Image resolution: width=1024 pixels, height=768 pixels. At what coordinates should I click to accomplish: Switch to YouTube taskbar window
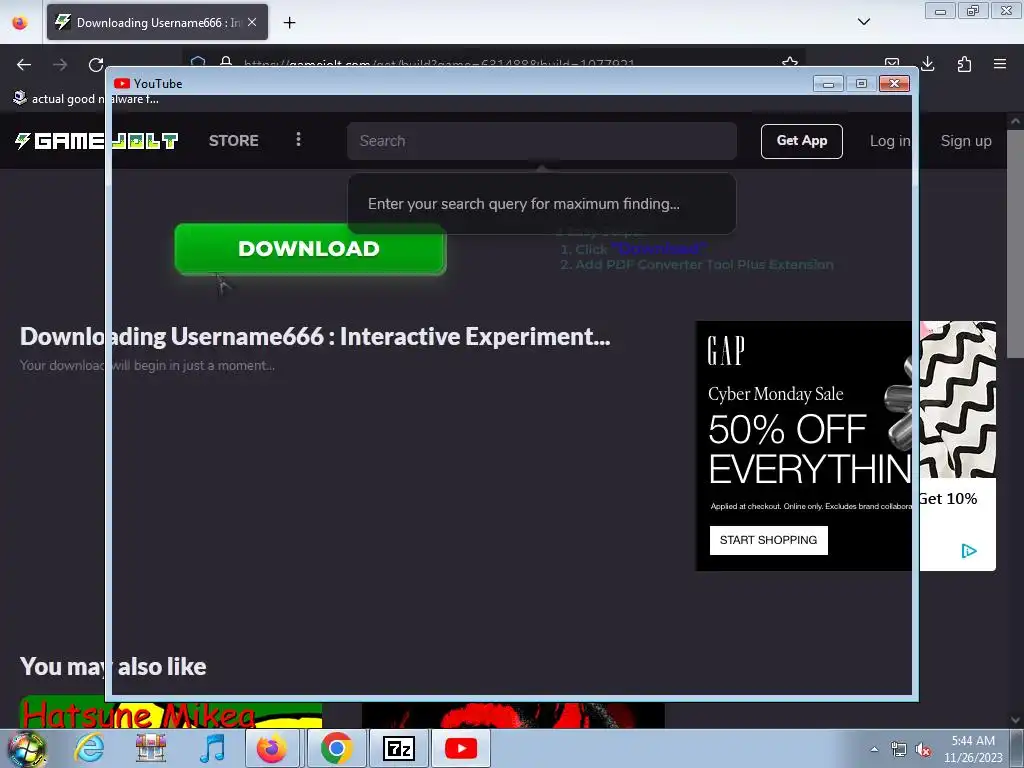(x=460, y=748)
